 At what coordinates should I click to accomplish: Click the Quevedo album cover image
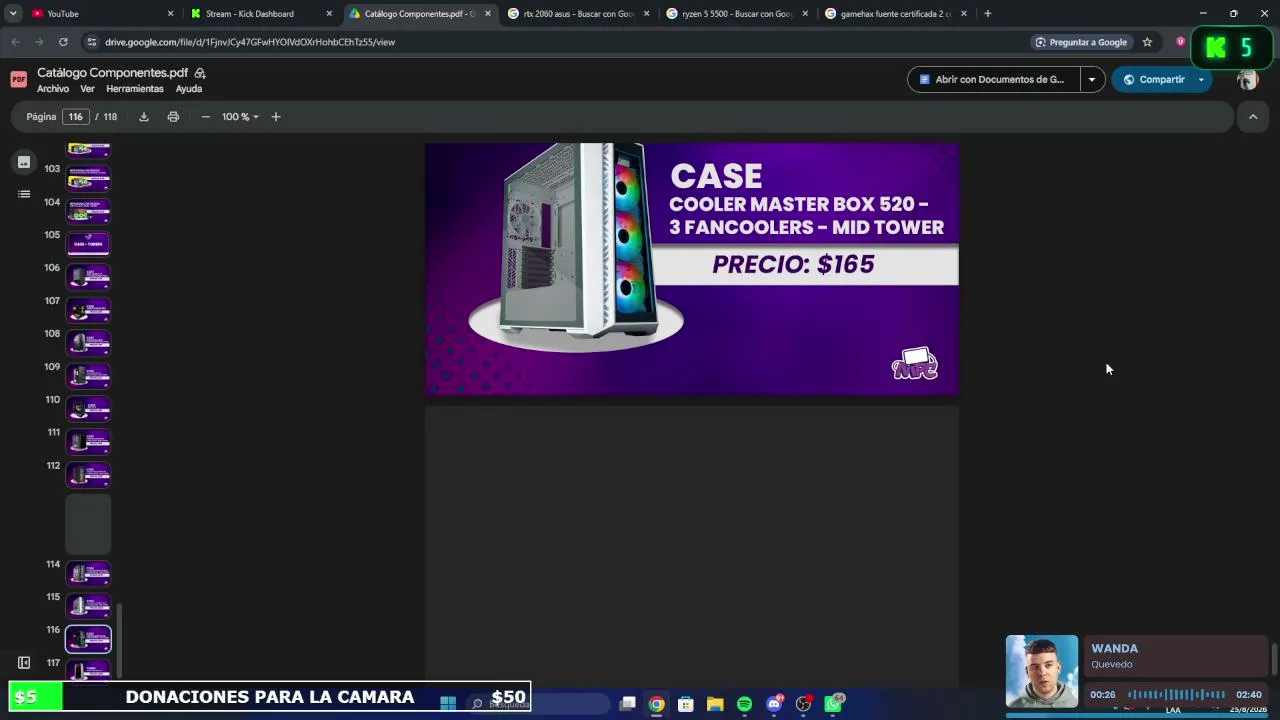[x=1042, y=671]
